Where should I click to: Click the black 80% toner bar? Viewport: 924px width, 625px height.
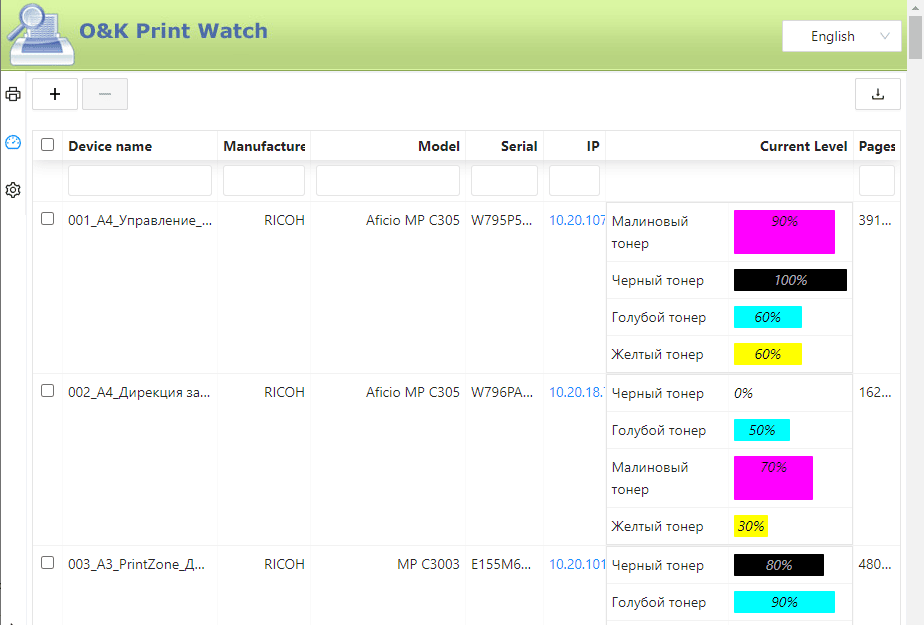point(779,565)
